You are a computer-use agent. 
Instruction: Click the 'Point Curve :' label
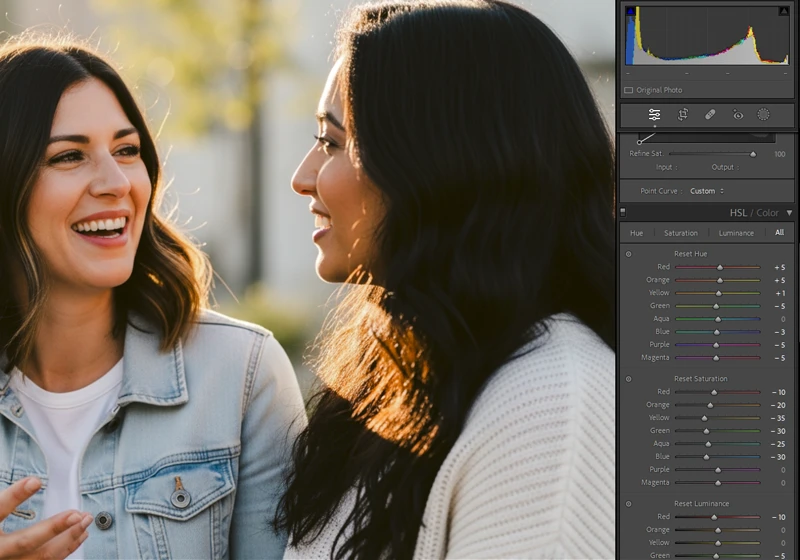pyautogui.click(x=661, y=191)
